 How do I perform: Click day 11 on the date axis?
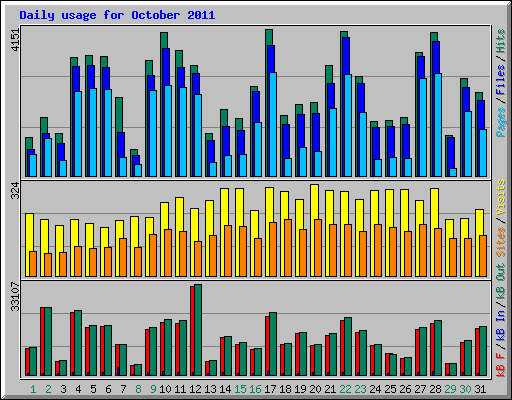point(180,389)
